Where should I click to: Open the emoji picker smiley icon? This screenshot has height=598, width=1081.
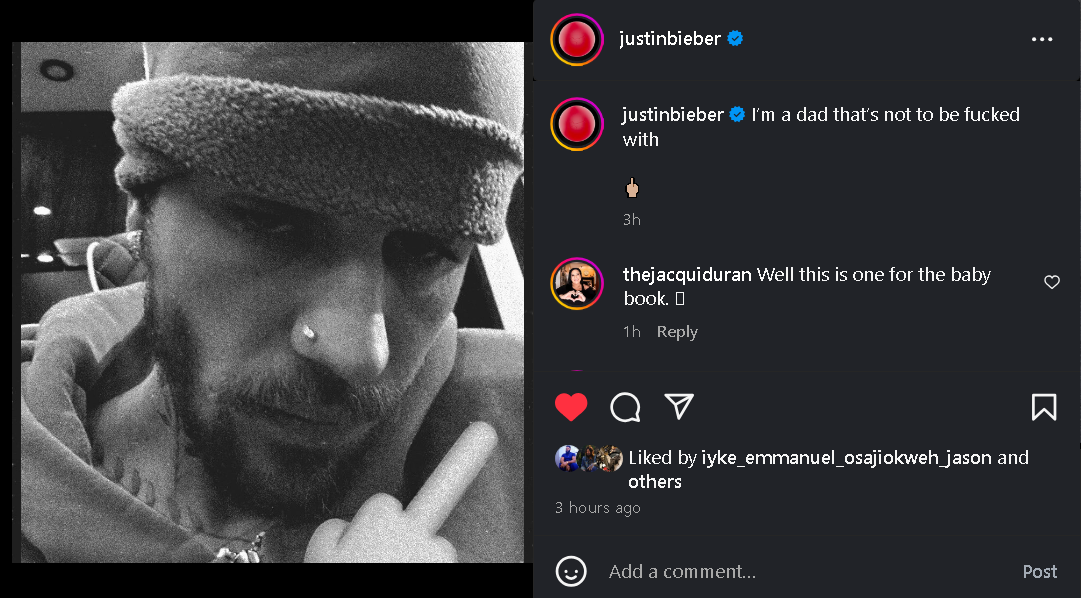(x=571, y=571)
